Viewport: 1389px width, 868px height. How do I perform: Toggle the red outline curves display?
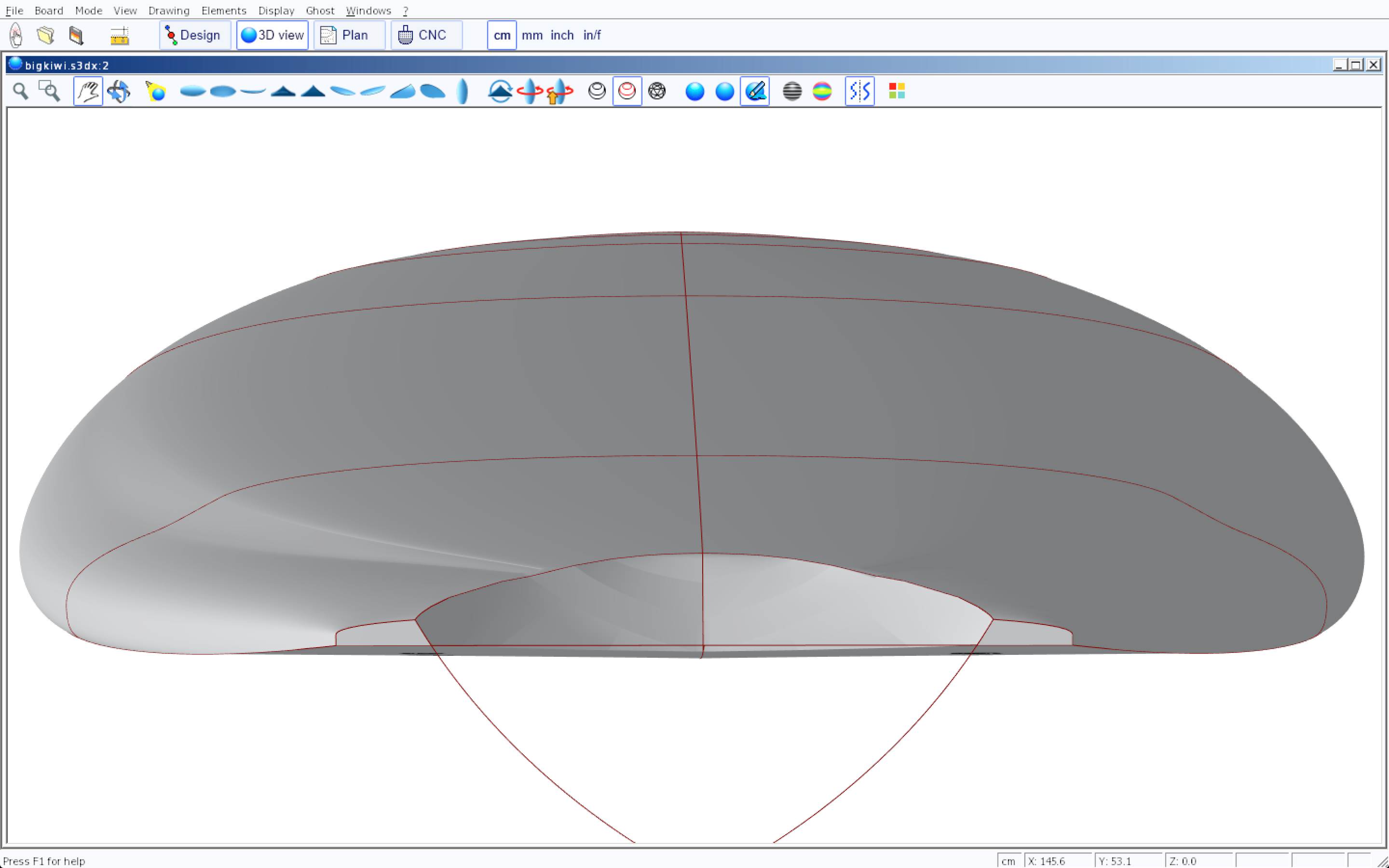point(627,91)
